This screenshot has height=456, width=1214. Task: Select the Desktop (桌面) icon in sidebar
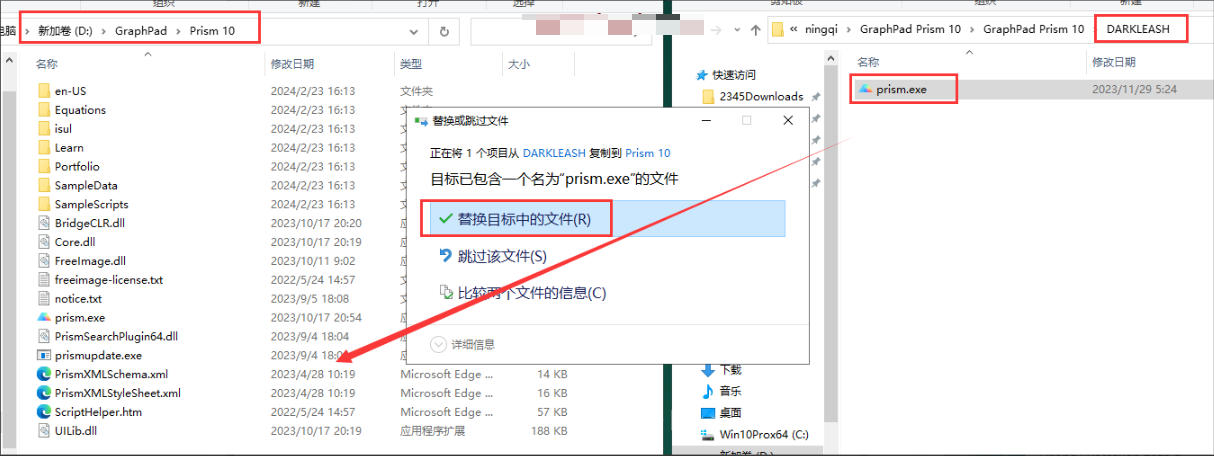pyautogui.click(x=708, y=413)
